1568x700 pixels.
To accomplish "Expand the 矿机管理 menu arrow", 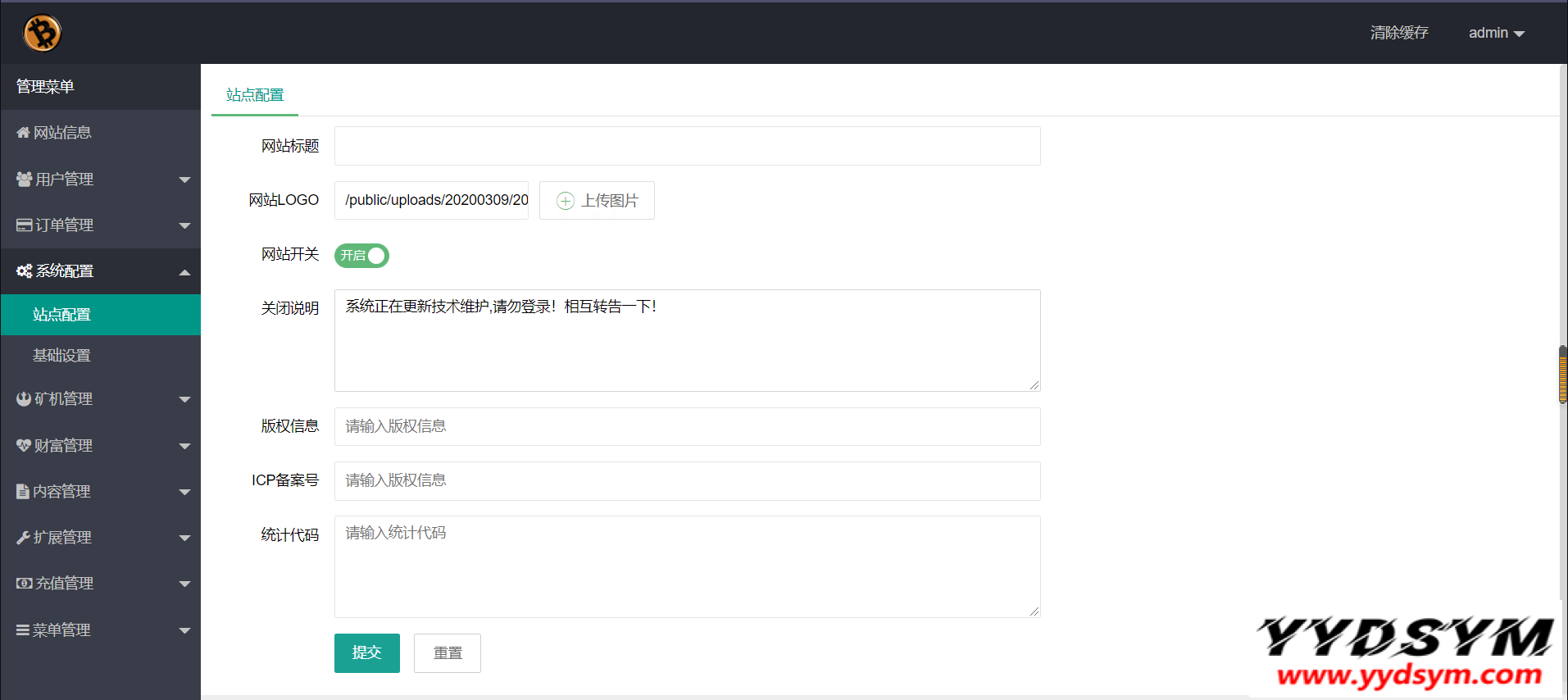I will [x=184, y=399].
